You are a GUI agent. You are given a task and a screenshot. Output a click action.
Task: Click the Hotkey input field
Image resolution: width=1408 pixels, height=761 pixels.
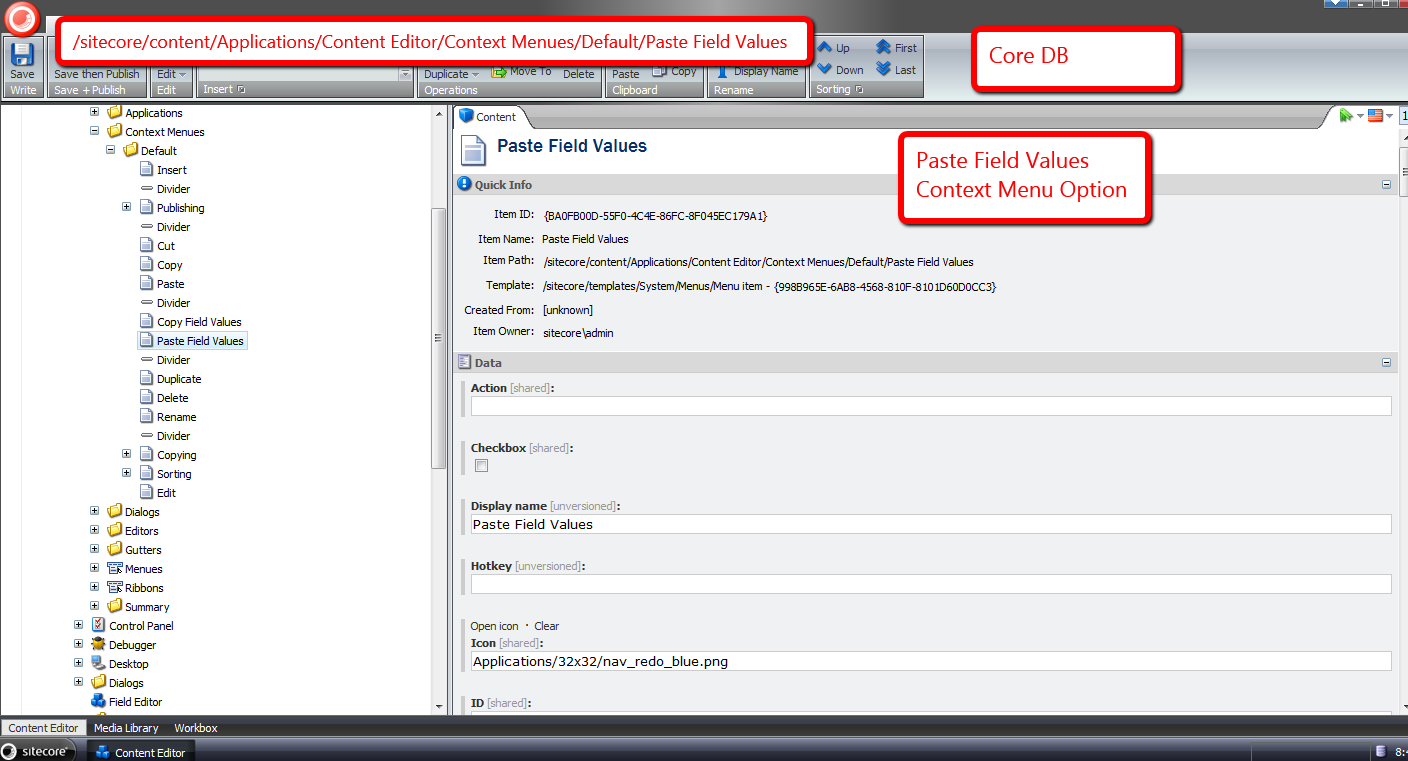930,584
